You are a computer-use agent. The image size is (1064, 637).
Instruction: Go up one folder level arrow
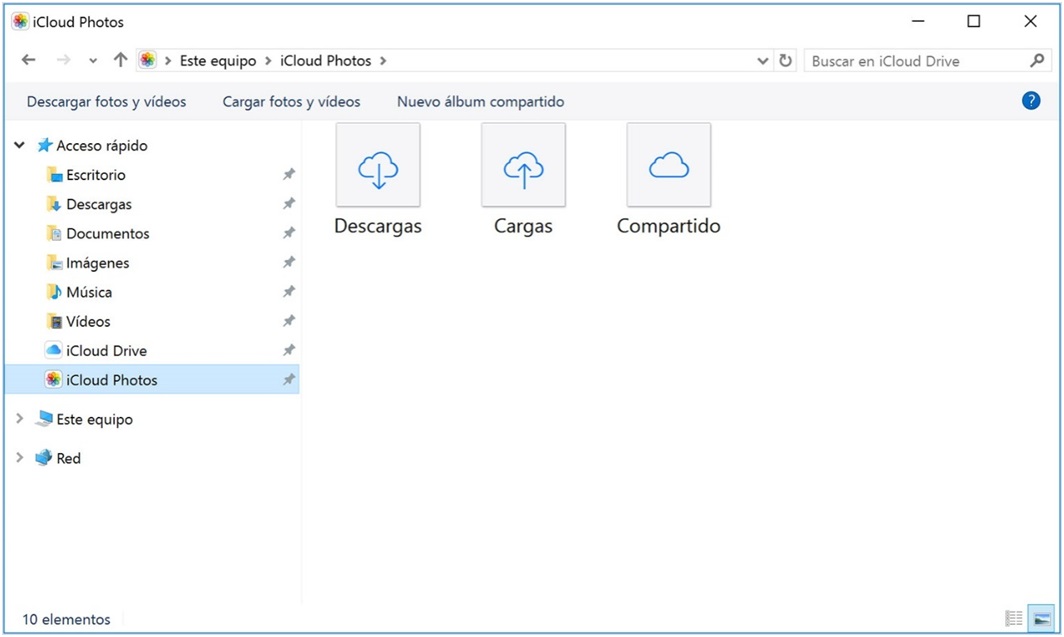click(x=121, y=60)
